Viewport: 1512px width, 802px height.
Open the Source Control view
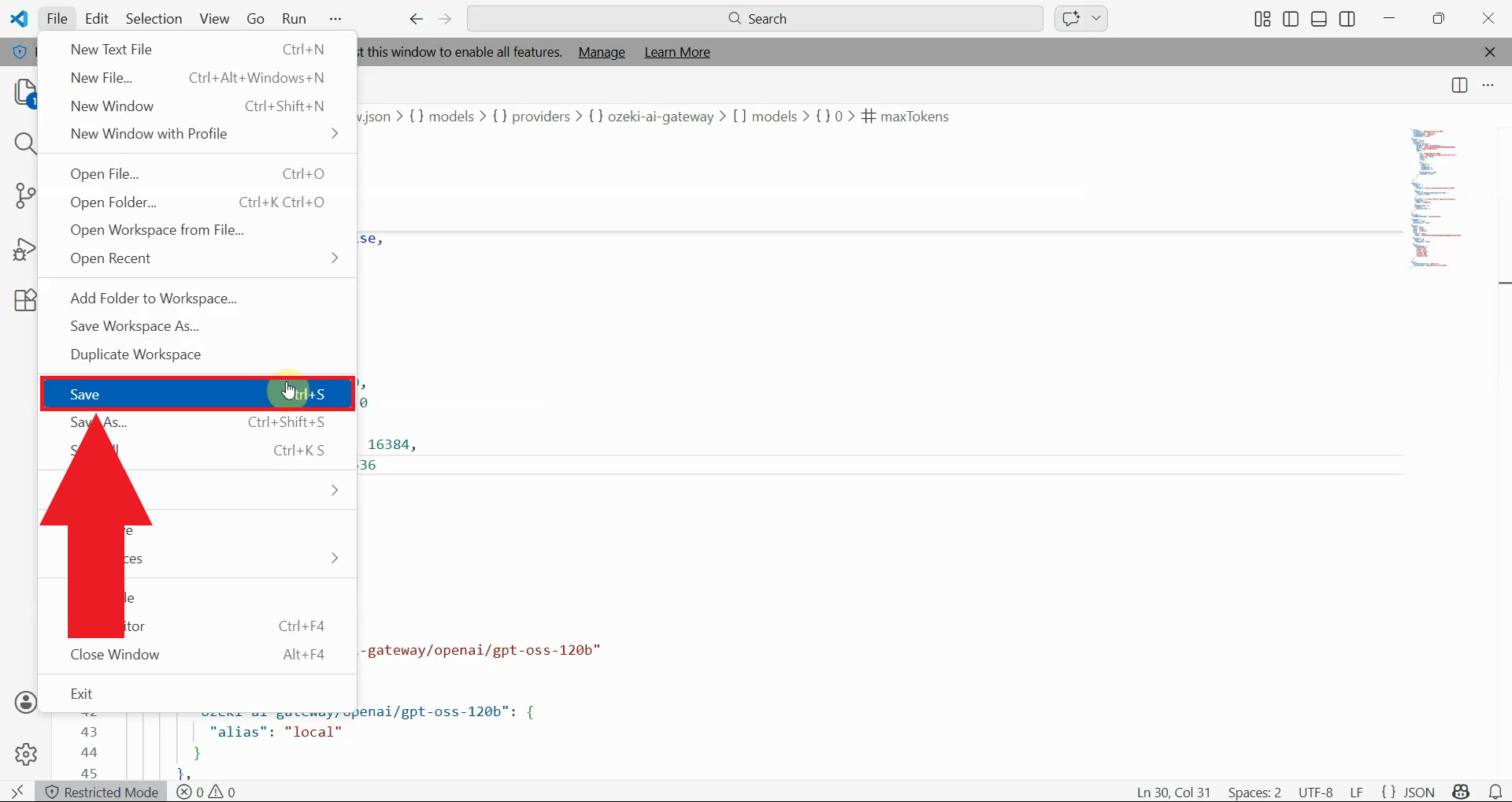coord(26,196)
